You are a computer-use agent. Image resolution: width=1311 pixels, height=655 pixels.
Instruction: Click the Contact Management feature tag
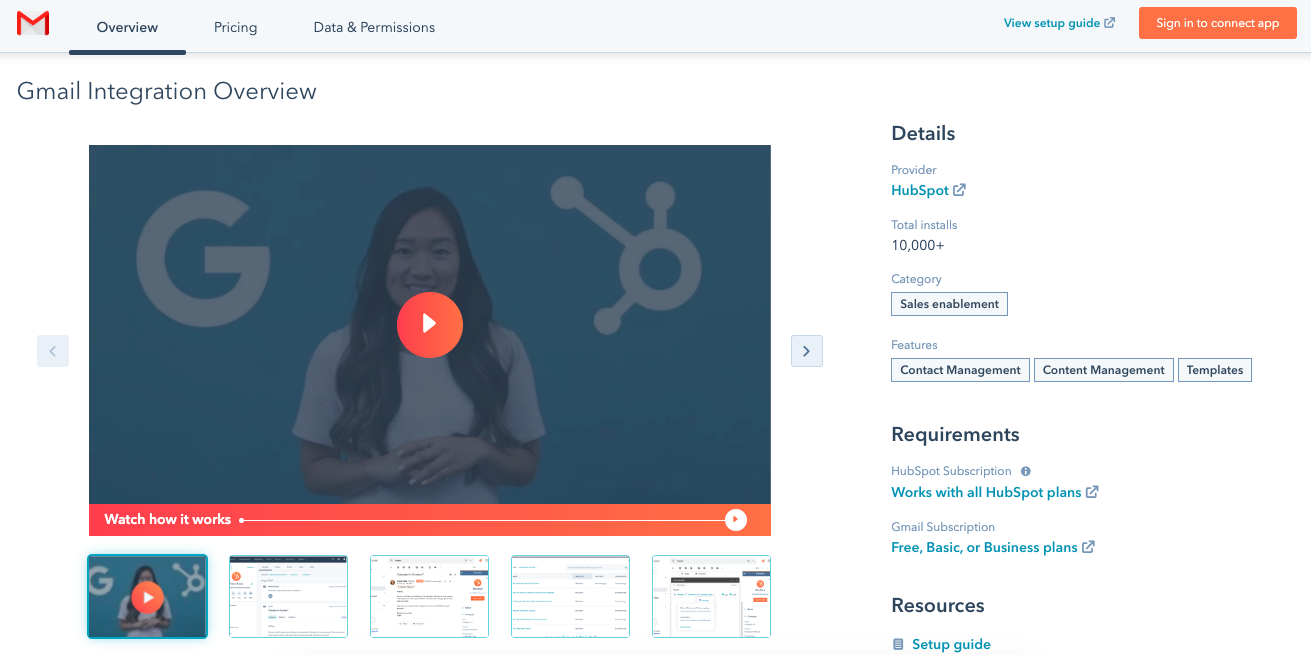pos(960,370)
